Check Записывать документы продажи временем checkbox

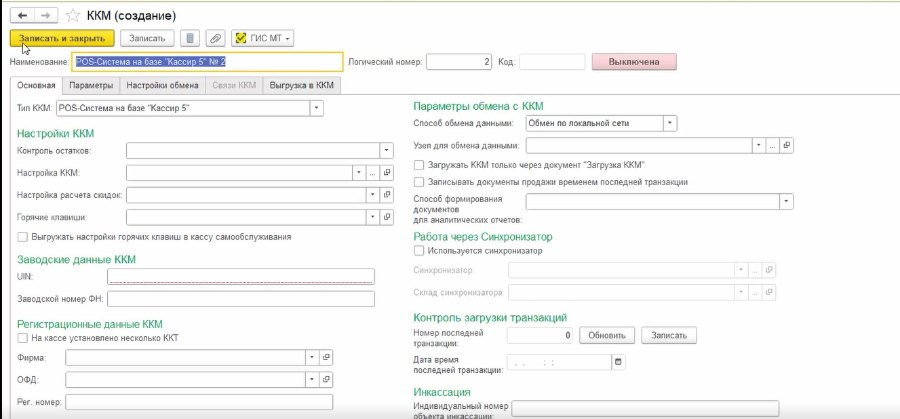click(419, 182)
